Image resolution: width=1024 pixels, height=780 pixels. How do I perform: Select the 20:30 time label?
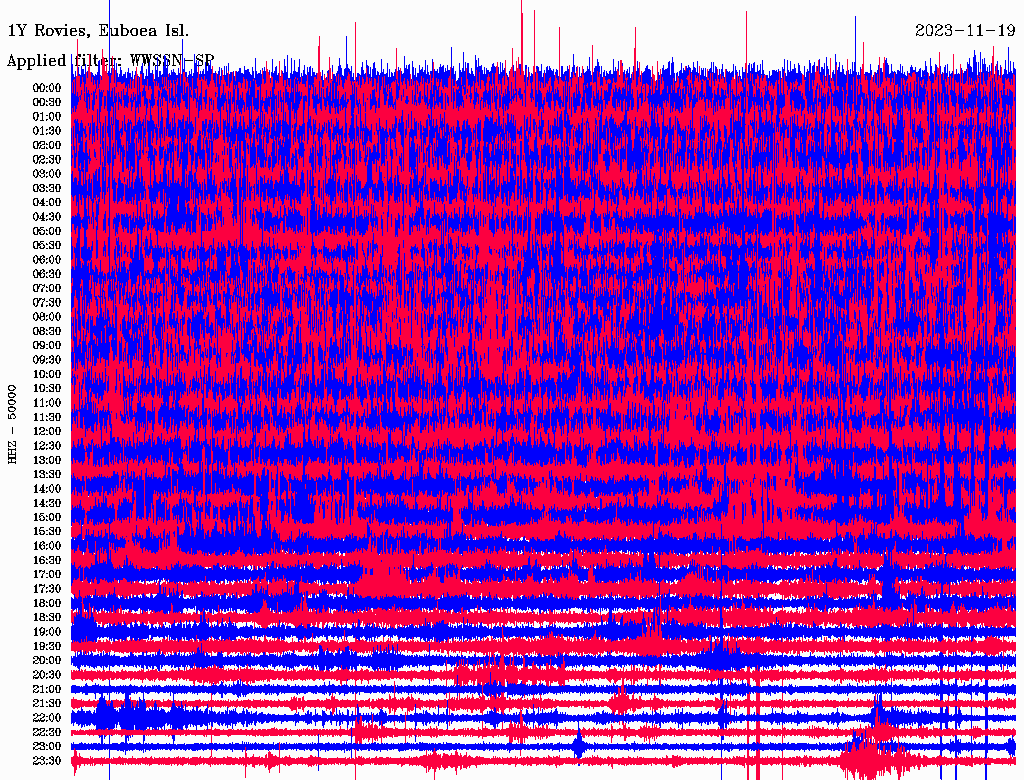(46, 675)
